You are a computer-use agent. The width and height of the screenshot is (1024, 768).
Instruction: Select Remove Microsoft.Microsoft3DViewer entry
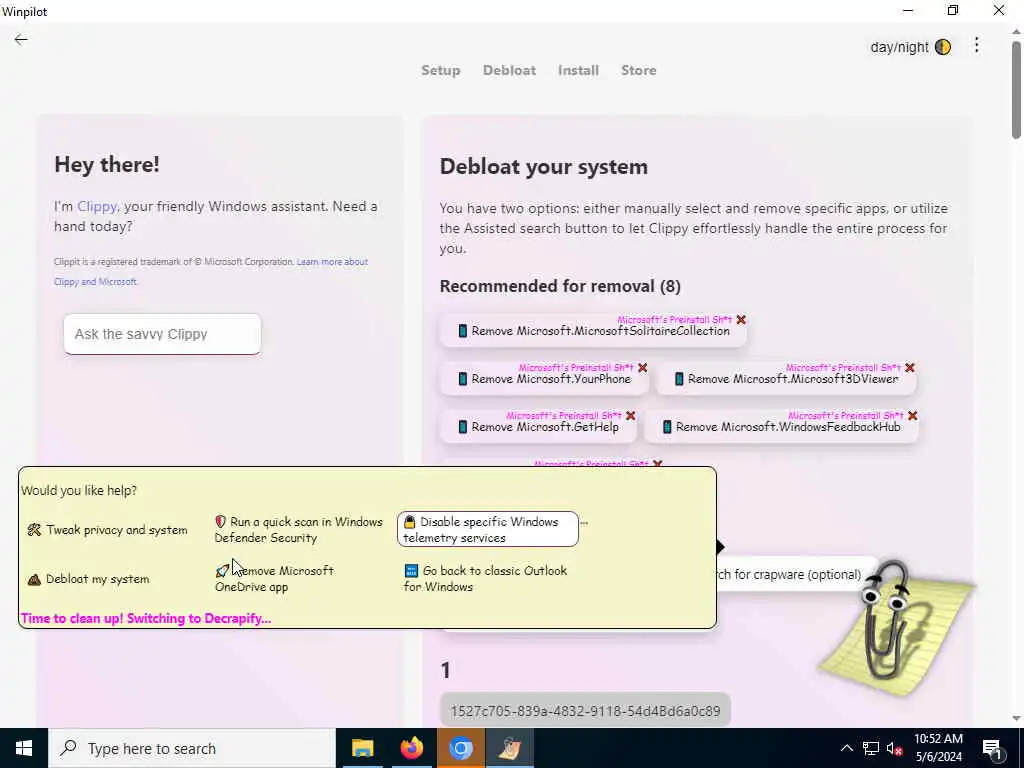tap(786, 379)
